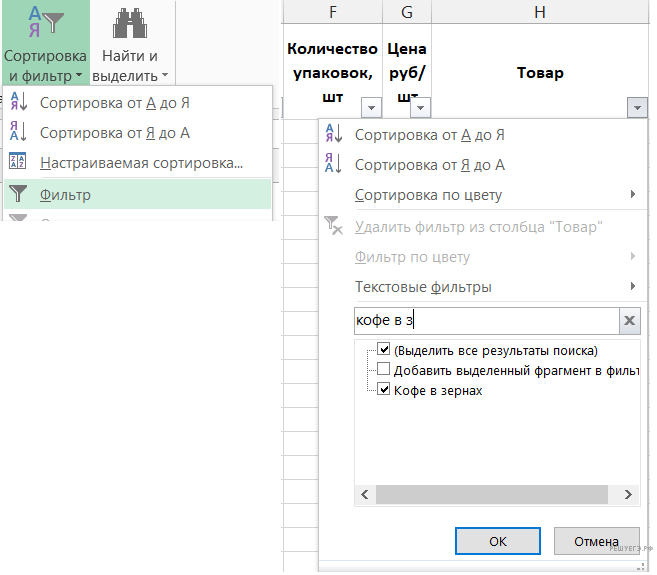Click the horizontal scrollbar in the filter list
Image resolution: width=657 pixels, height=575 pixels.
pyautogui.click(x=490, y=495)
